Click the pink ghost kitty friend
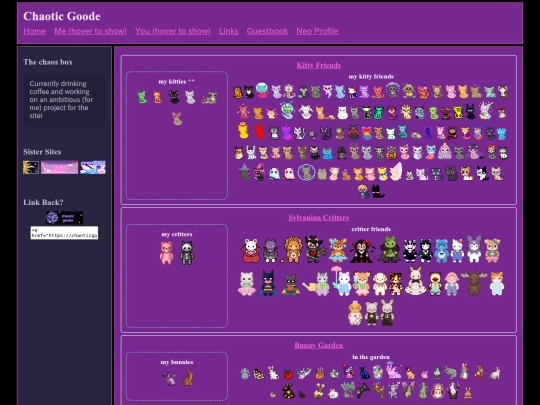 coord(289,174)
